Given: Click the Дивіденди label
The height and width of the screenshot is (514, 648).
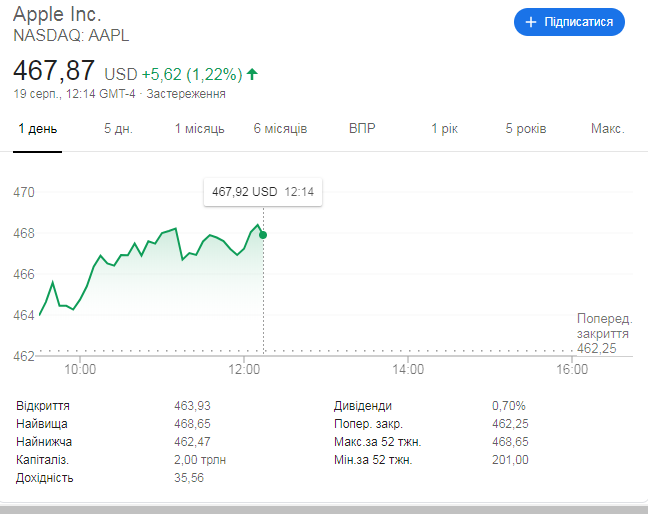Looking at the screenshot, I should point(363,406).
